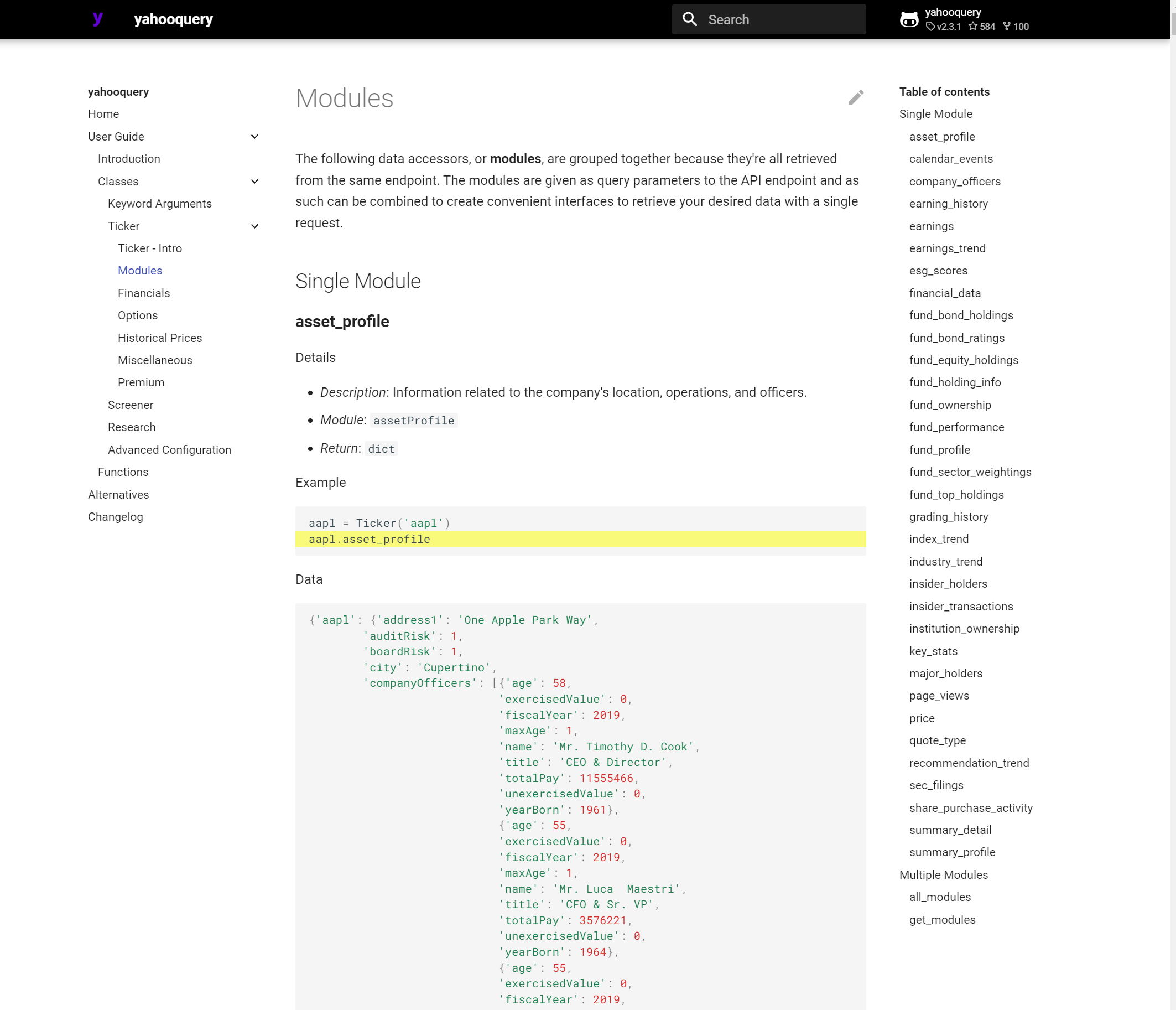Open the GitHub repository cat icon
This screenshot has width=1176, height=1010.
pyautogui.click(x=909, y=19)
